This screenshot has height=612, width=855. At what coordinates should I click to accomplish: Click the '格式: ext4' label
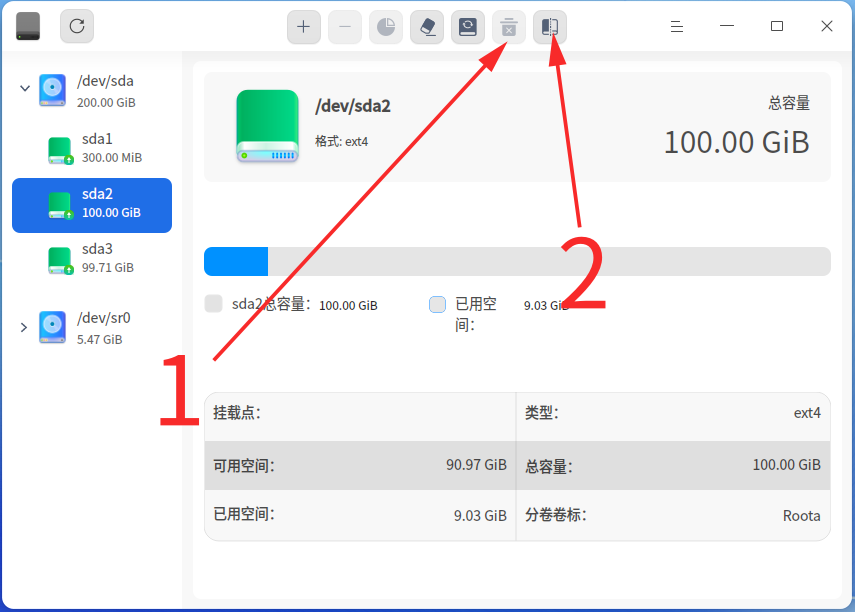pyautogui.click(x=341, y=142)
